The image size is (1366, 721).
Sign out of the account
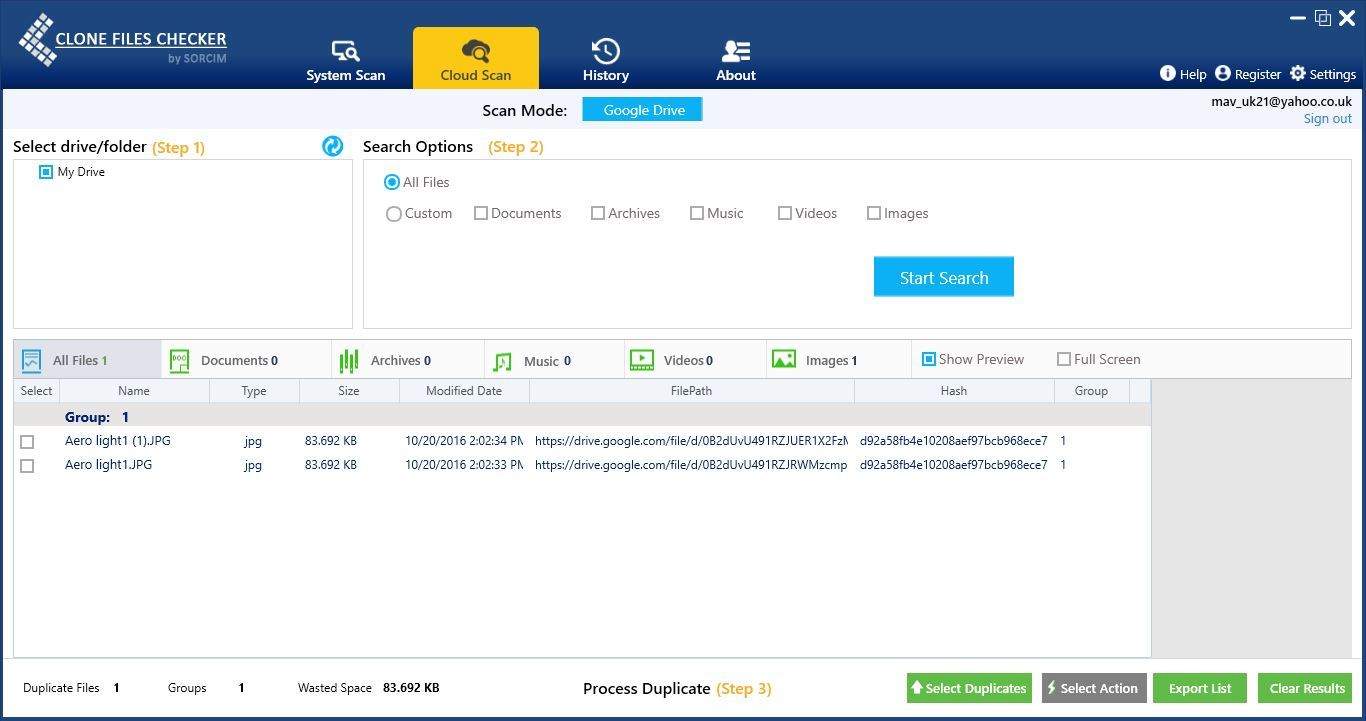pyautogui.click(x=1327, y=118)
